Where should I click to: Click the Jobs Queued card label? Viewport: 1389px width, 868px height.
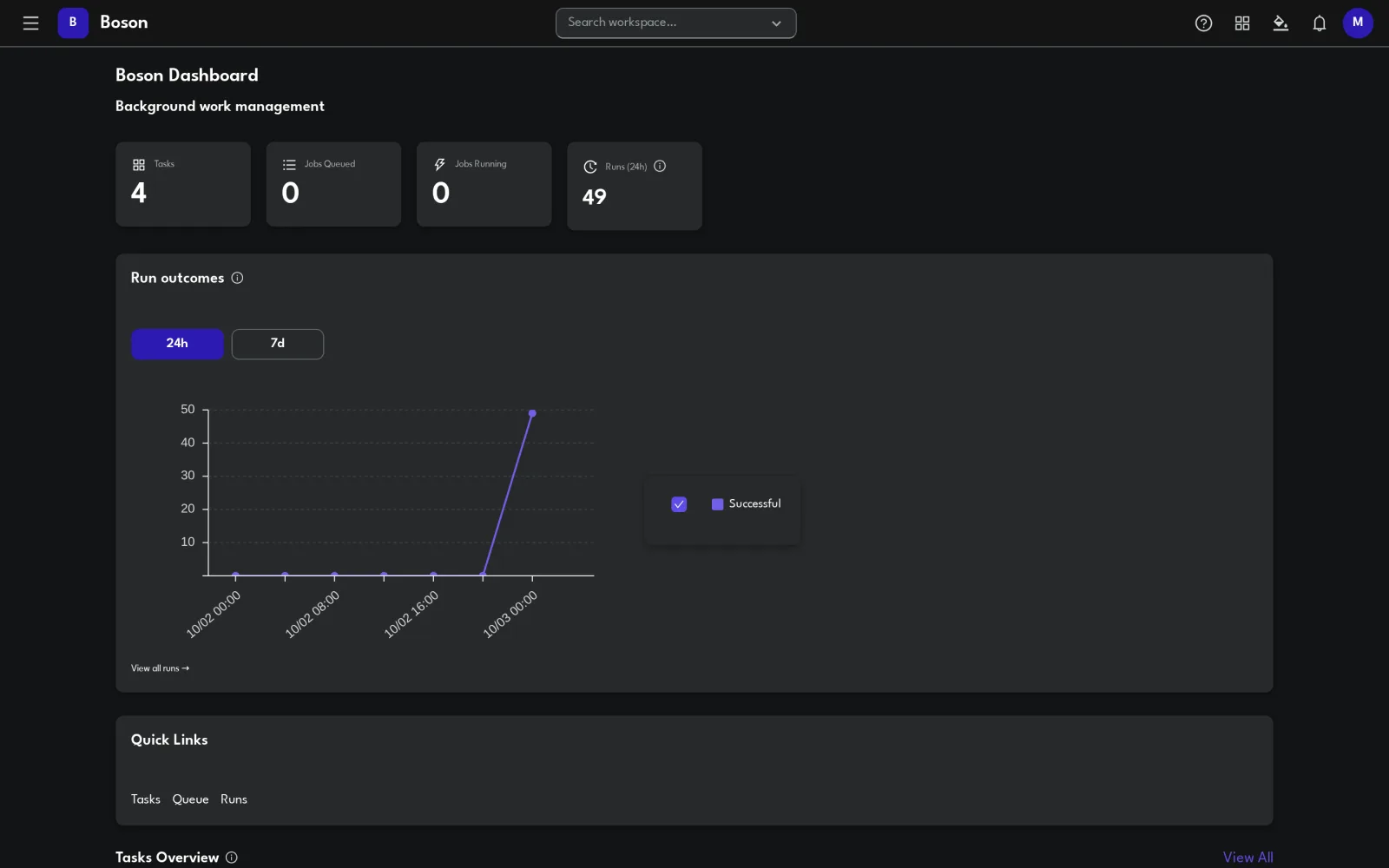[x=330, y=164]
